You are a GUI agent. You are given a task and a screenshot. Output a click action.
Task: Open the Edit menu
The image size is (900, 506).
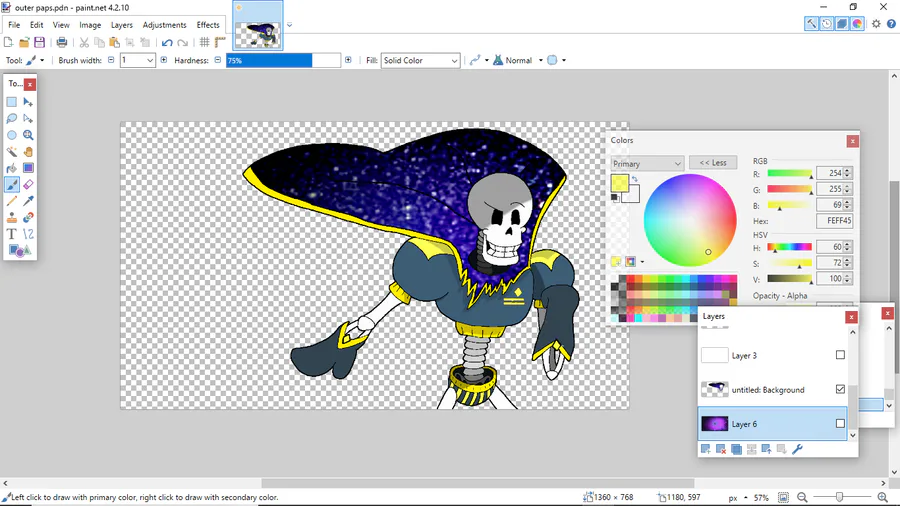(37, 25)
